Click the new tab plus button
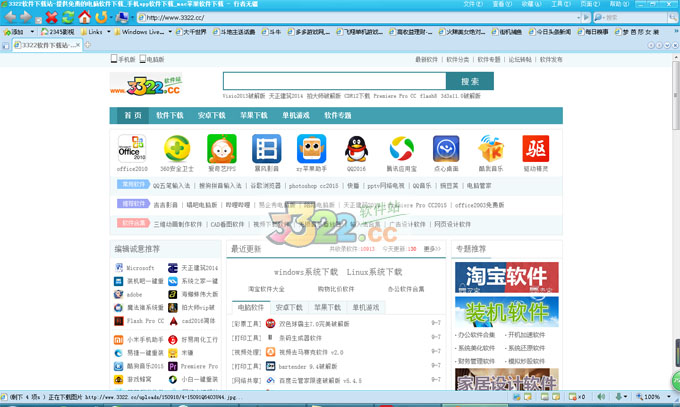The width and height of the screenshot is (680, 407). coord(88,45)
